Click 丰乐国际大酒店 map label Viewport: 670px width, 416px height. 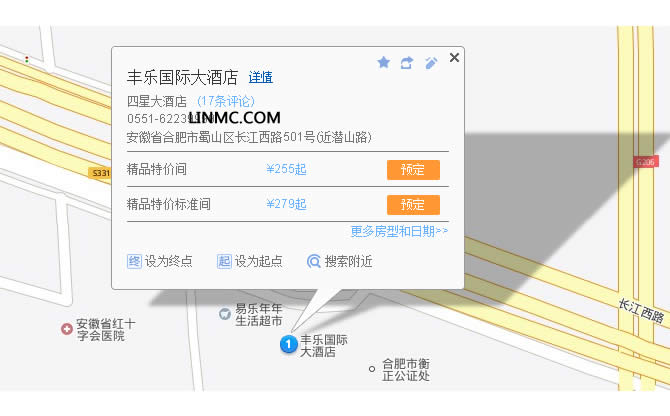tap(323, 346)
